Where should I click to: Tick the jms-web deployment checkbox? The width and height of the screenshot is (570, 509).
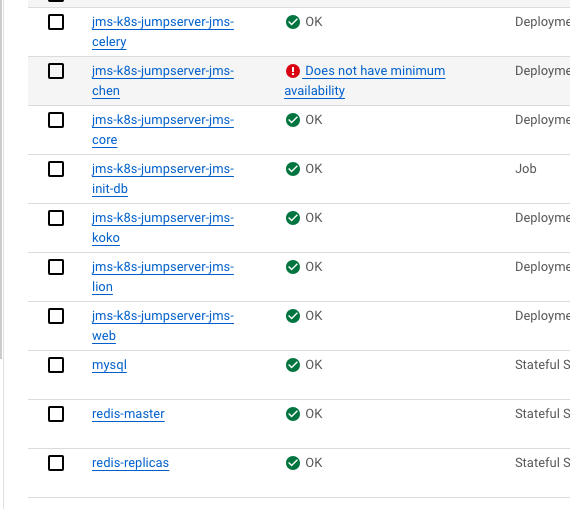coord(56,316)
